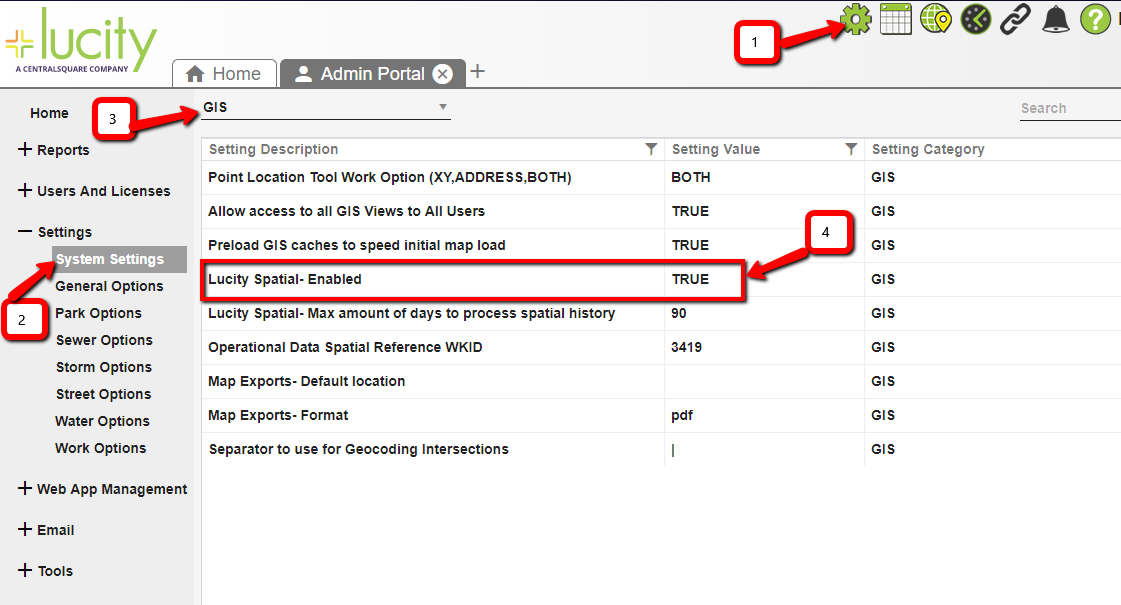Open Sewer Options
Screen dimensions: 1121x605
pyautogui.click(x=104, y=340)
